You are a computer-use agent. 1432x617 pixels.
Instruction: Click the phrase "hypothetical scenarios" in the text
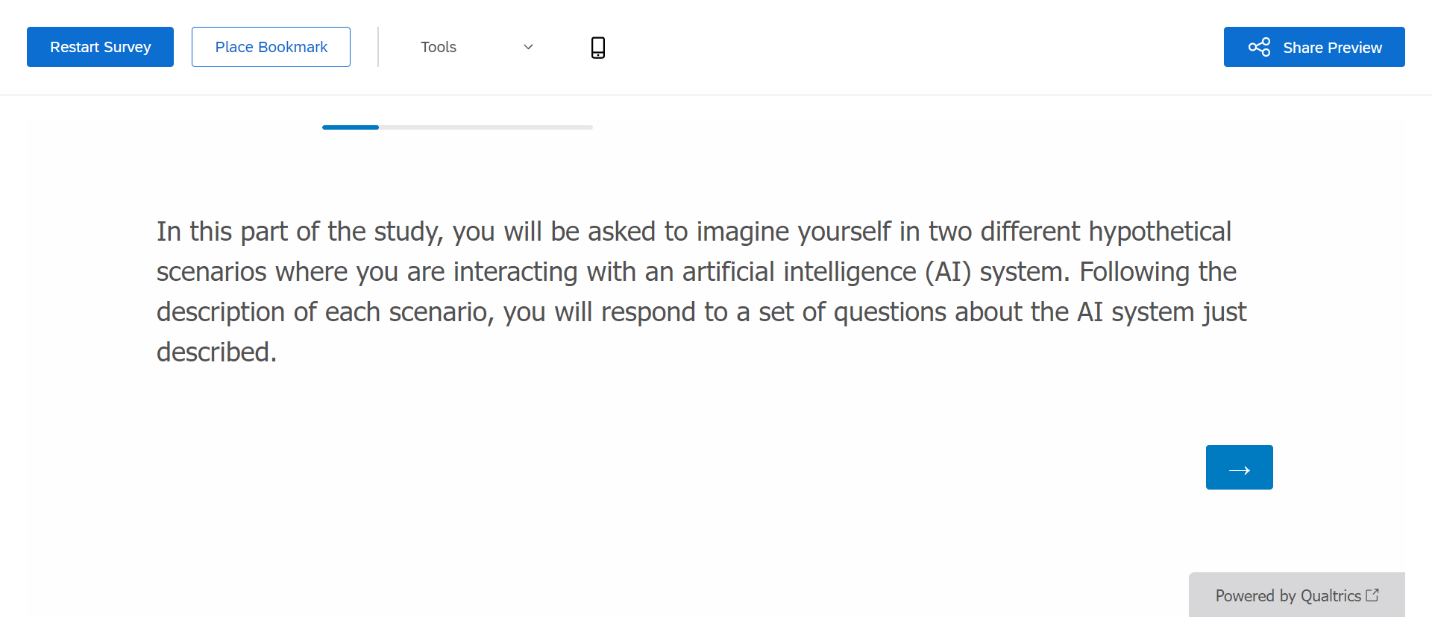point(1160,232)
